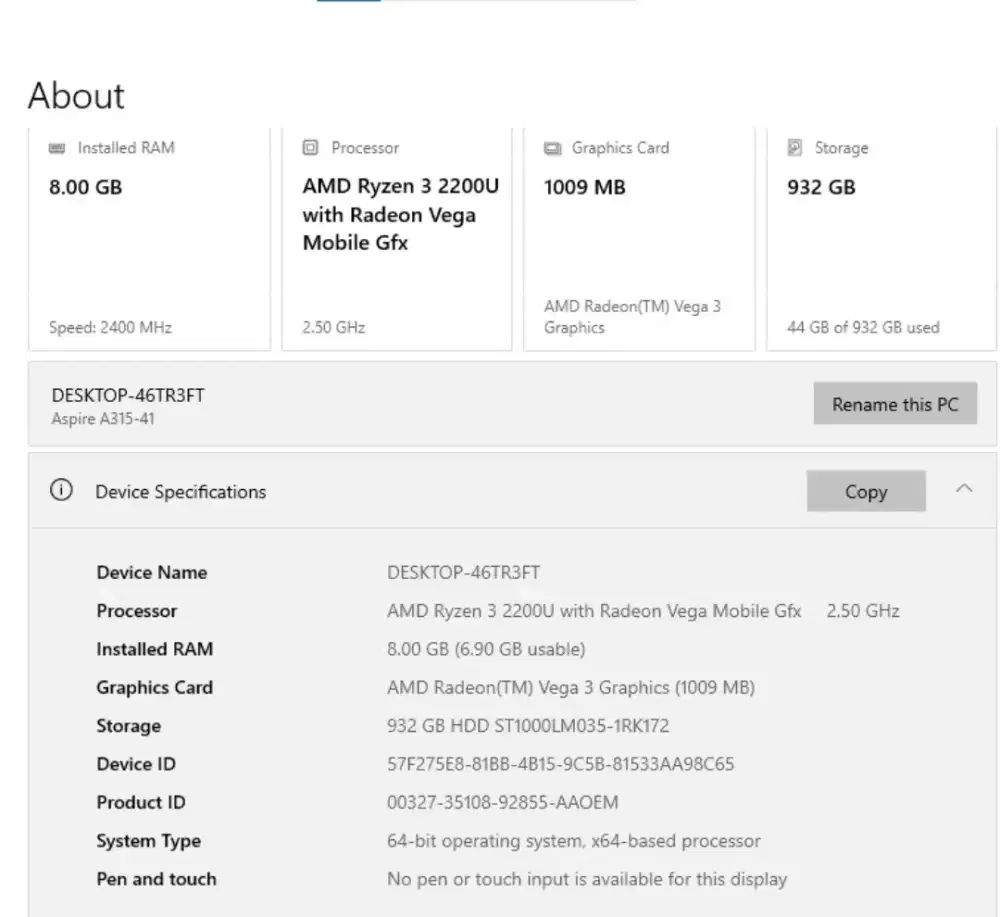The height and width of the screenshot is (917, 1000).
Task: Click the Storage drive icon
Action: 795,147
